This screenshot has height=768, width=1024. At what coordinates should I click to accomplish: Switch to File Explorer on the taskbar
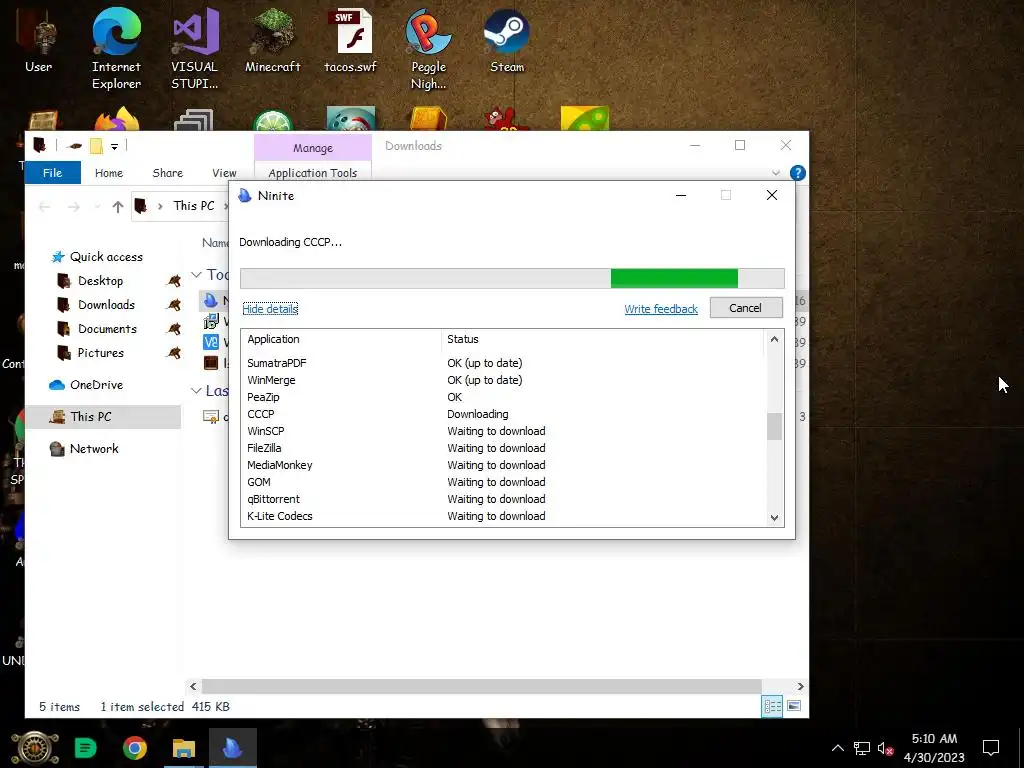tap(184, 748)
